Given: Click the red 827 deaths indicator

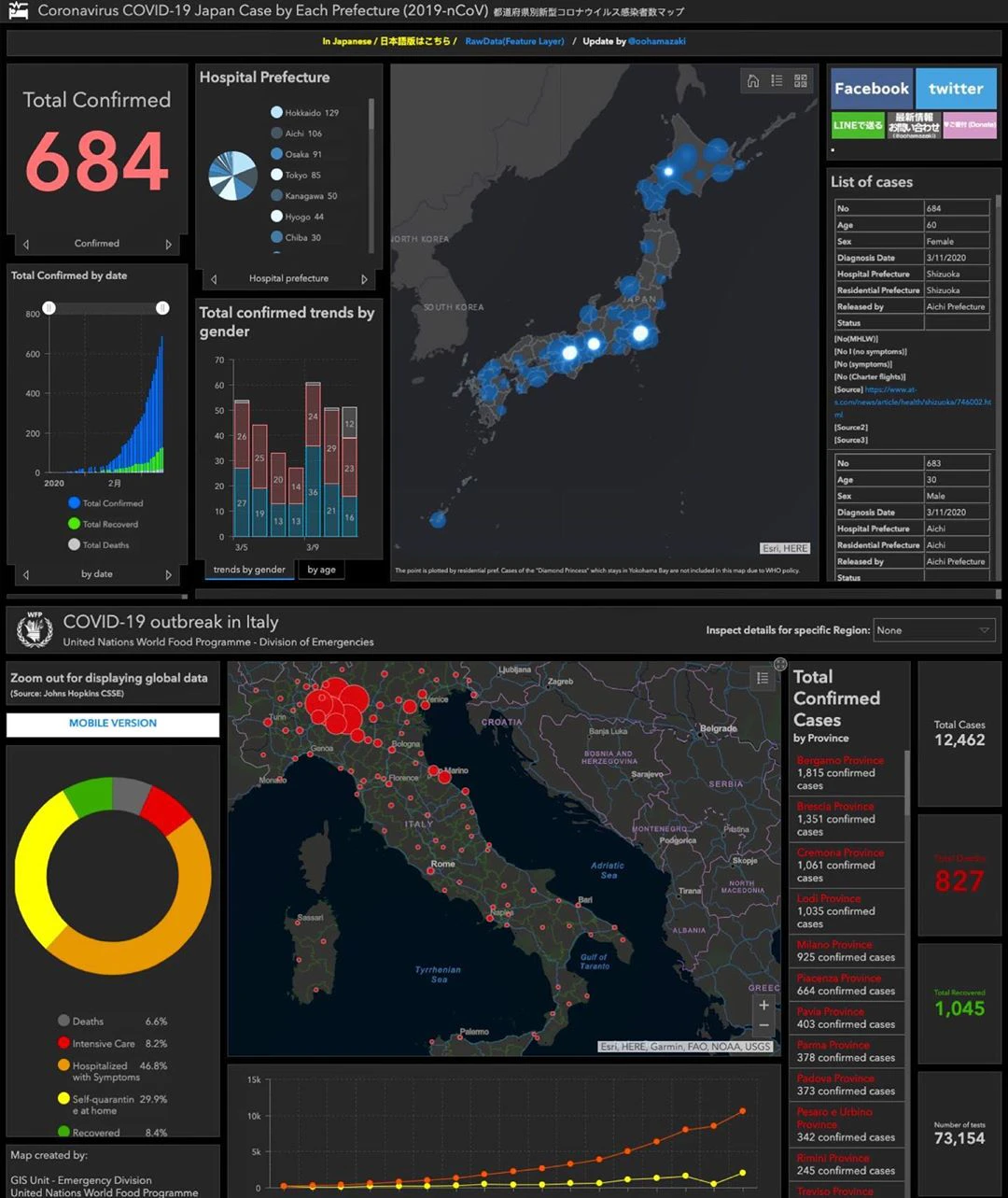Looking at the screenshot, I should pyautogui.click(x=959, y=875).
